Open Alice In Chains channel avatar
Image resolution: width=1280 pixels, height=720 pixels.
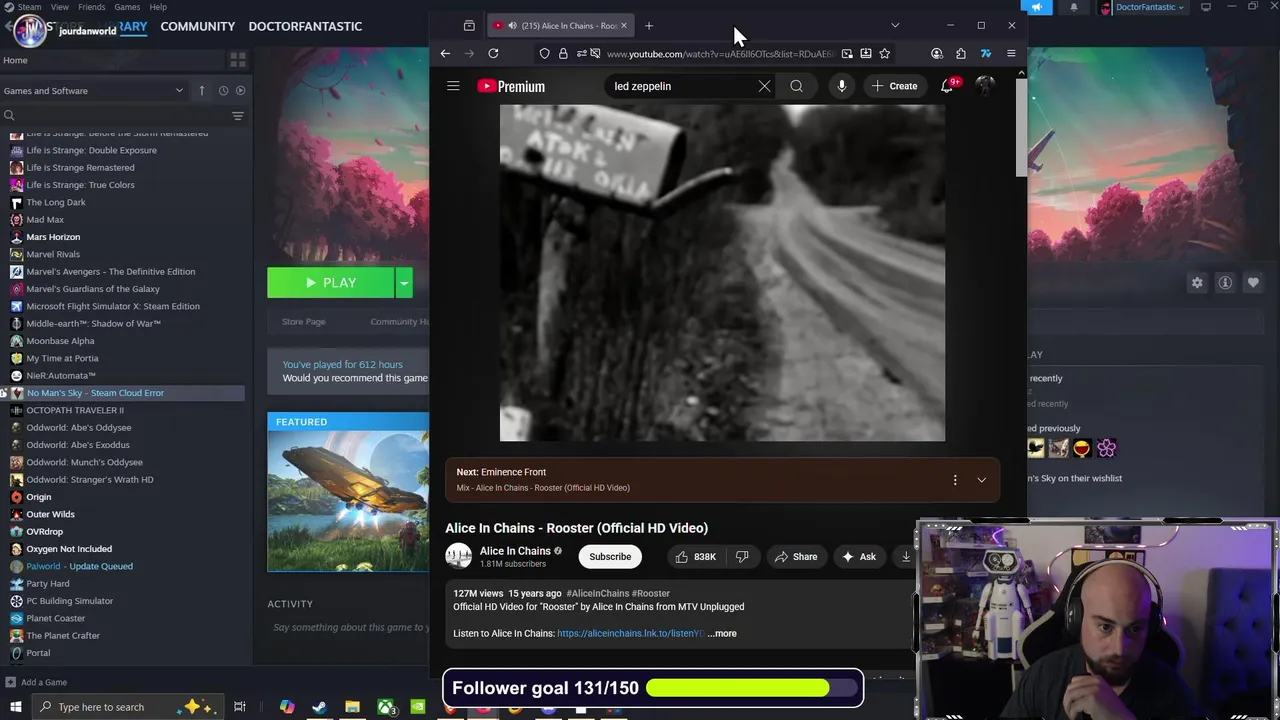click(458, 556)
